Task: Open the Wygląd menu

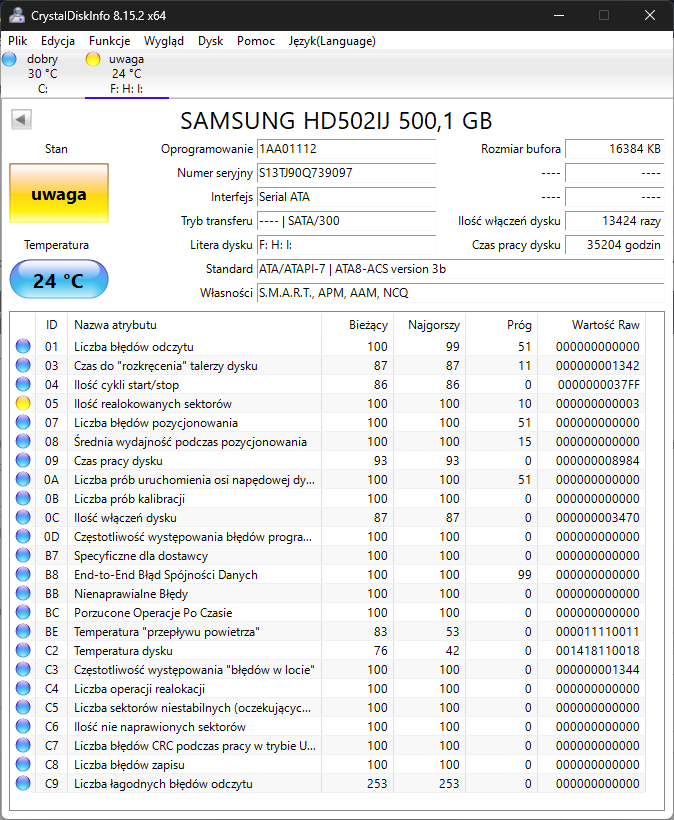Action: point(164,41)
